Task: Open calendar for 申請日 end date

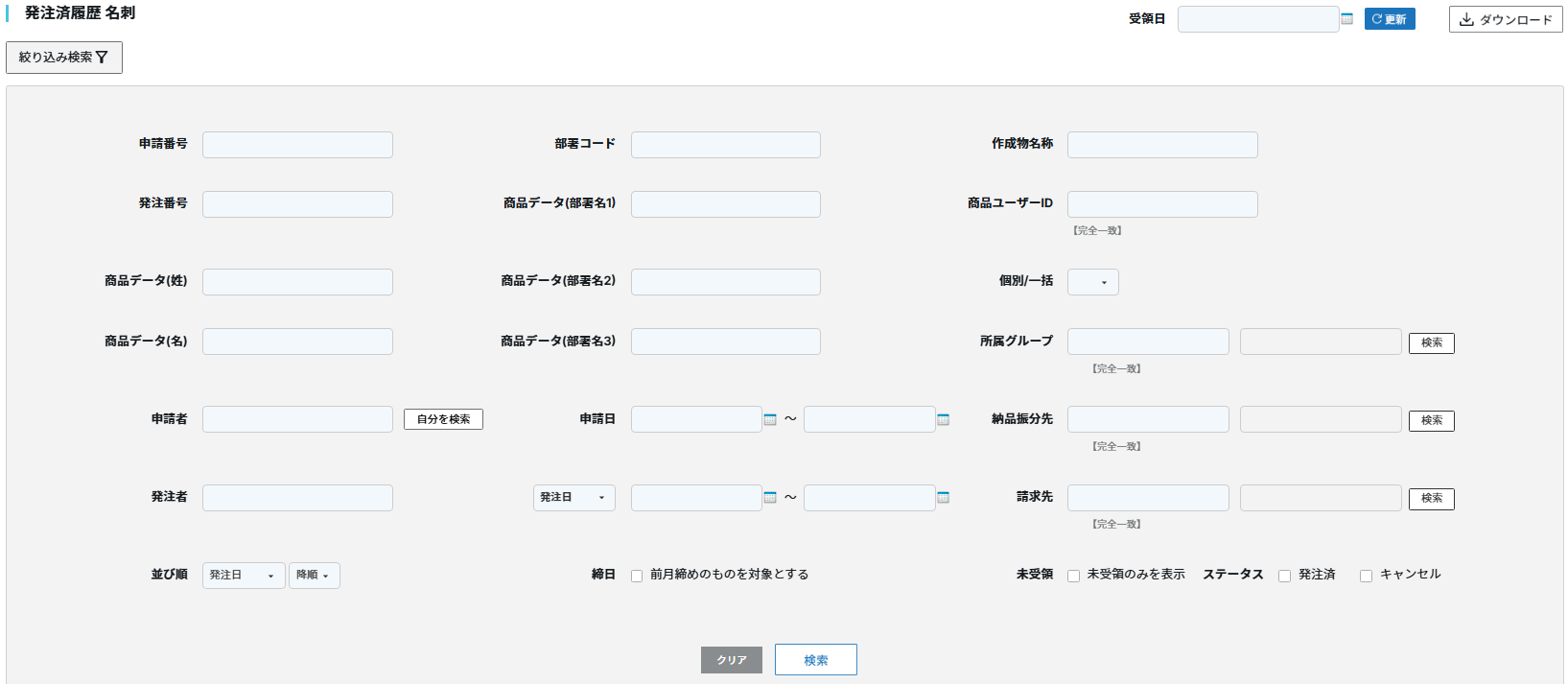Action: click(x=943, y=419)
